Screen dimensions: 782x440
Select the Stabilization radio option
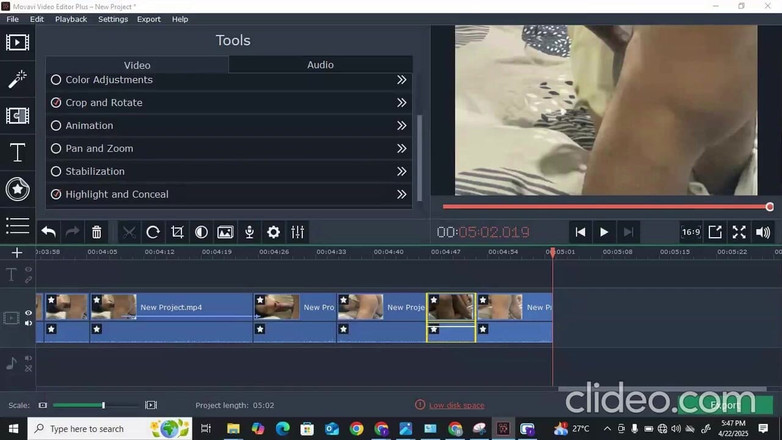click(x=56, y=171)
